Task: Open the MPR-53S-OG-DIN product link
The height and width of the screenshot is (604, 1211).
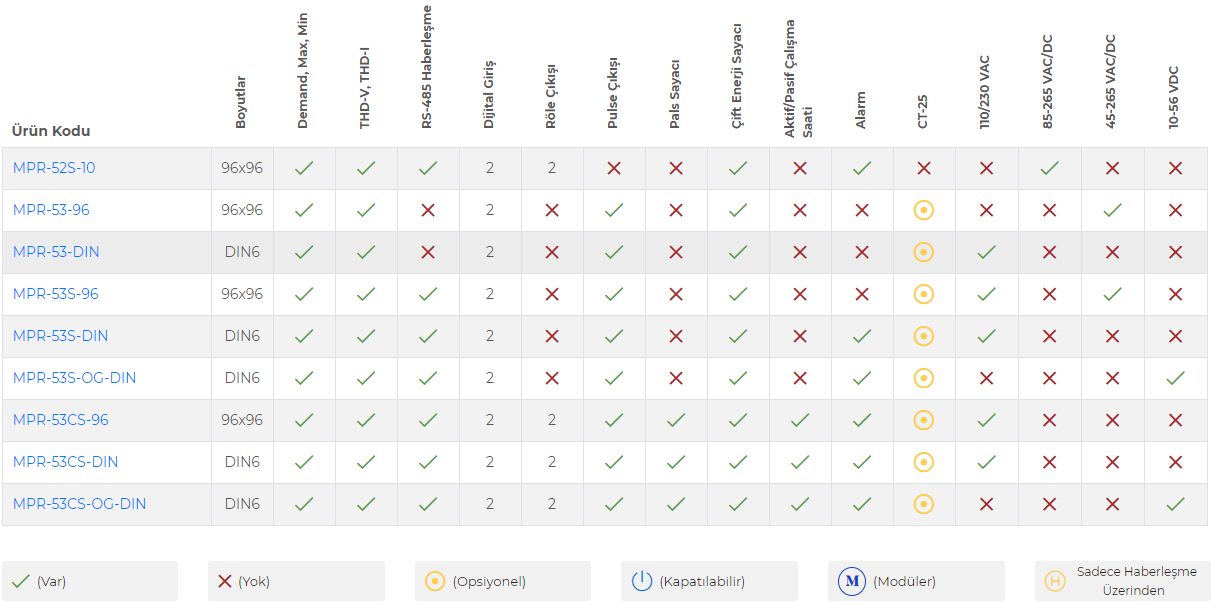Action: click(x=74, y=378)
